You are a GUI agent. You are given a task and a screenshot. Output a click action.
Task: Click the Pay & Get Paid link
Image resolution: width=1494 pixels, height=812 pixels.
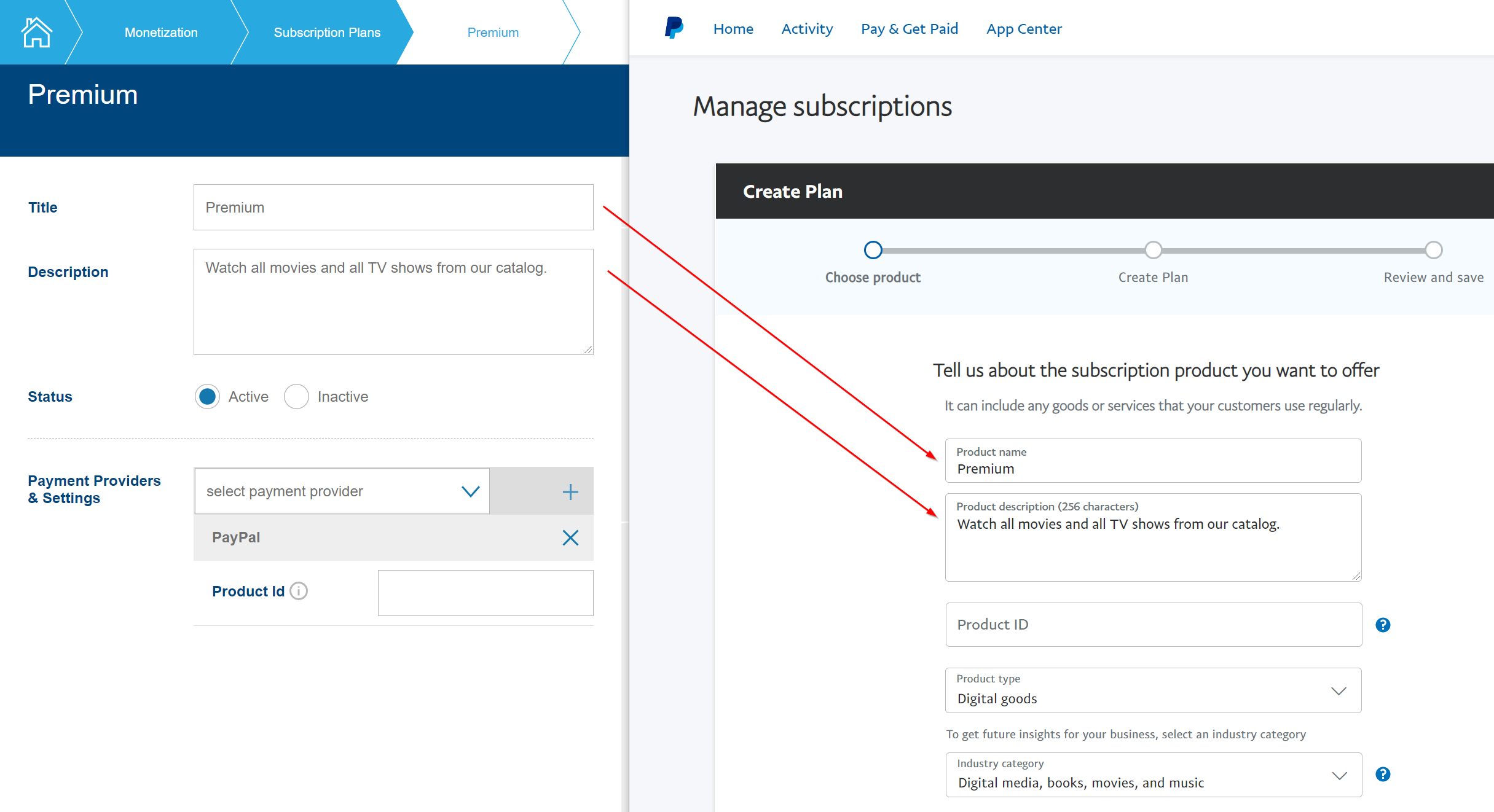909,29
